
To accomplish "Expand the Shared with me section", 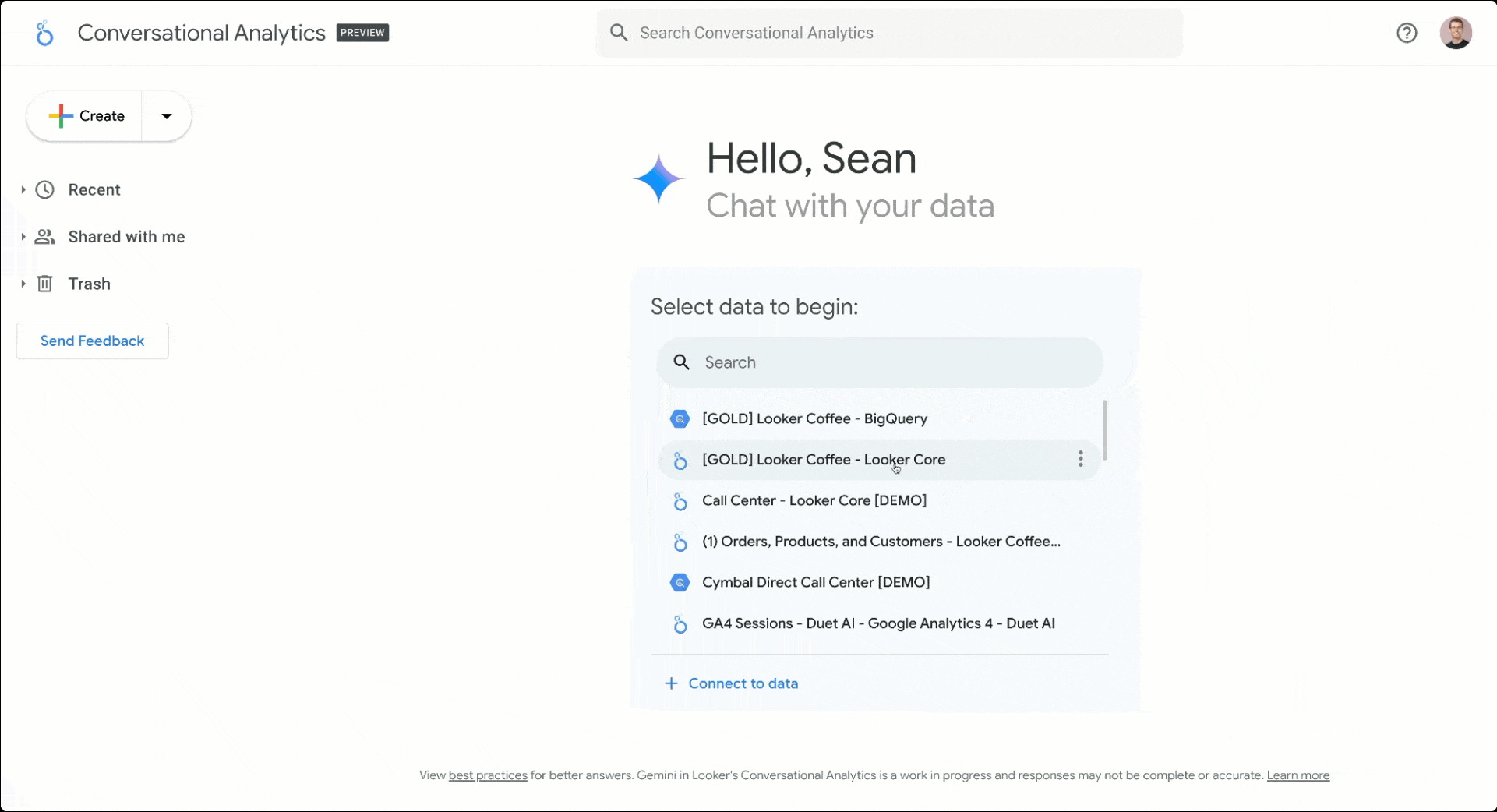I will tap(23, 236).
